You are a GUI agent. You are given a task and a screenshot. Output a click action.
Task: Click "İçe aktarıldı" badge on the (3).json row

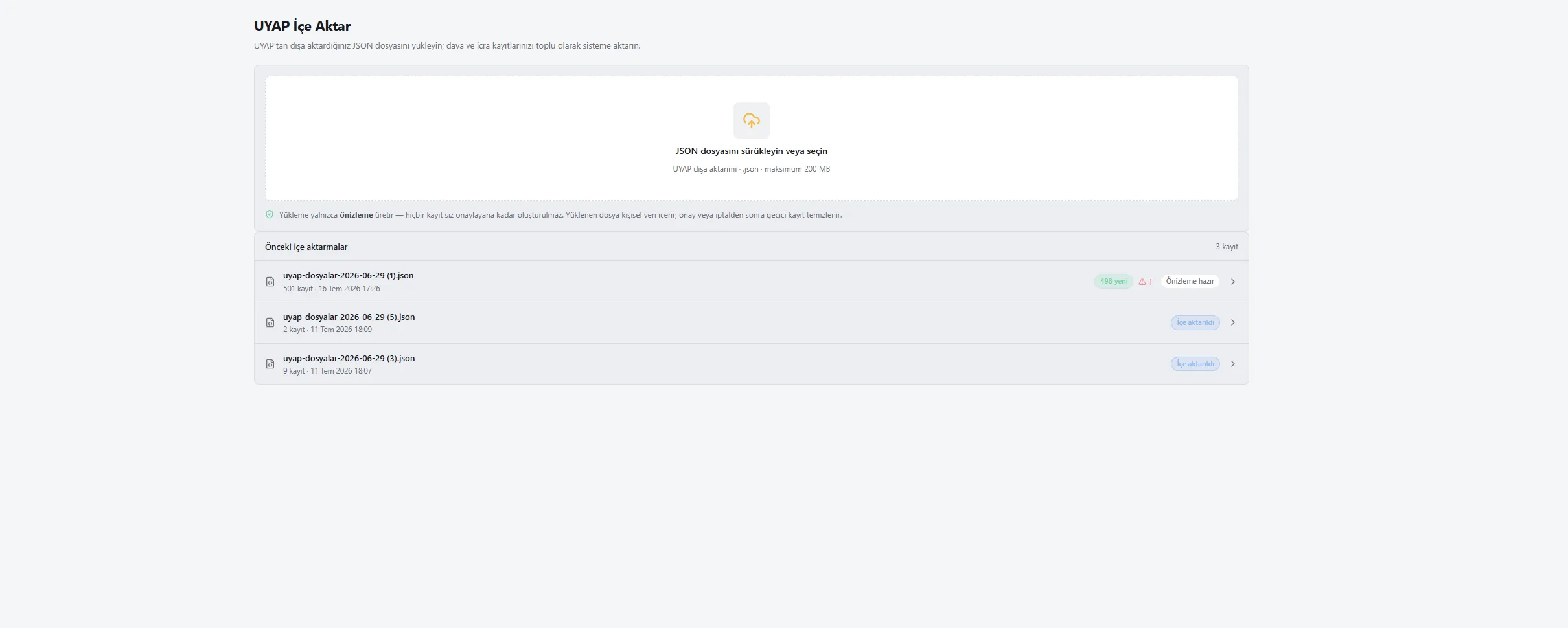click(x=1195, y=364)
